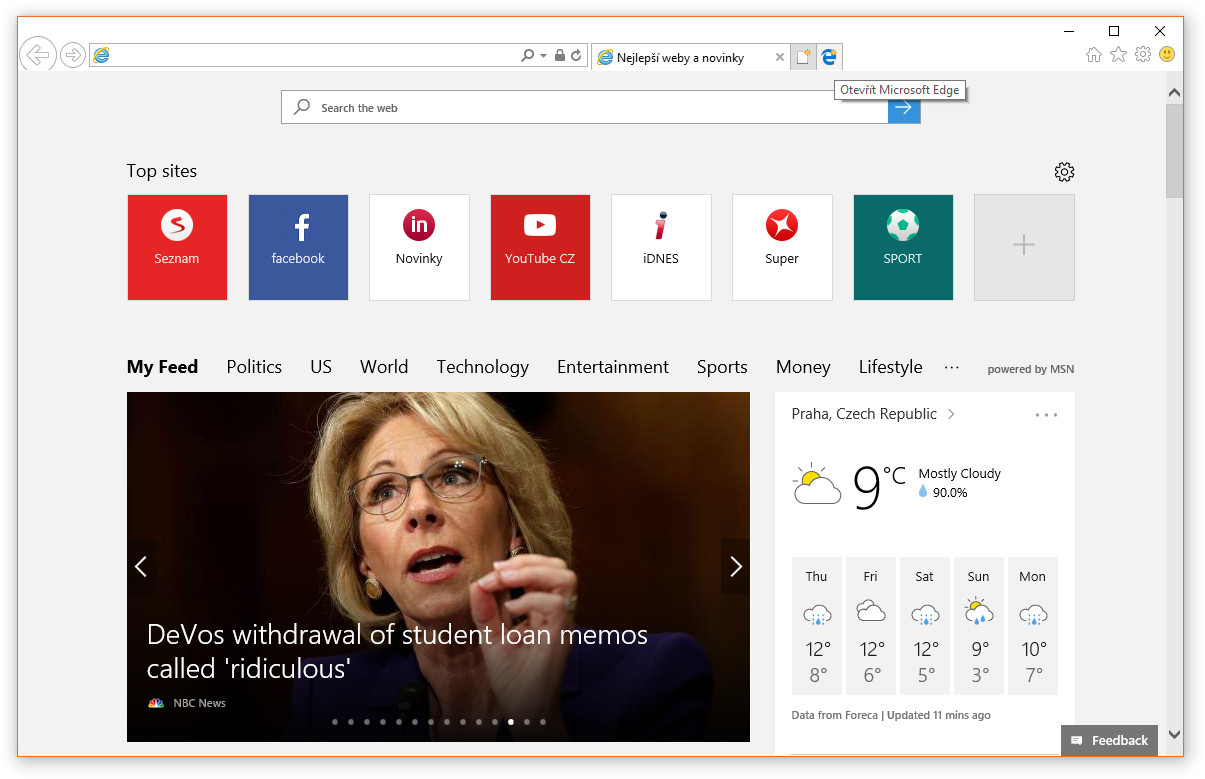Viewport: 1205px width, 779px height.
Task: Switch to the Sports feed tab
Action: [x=722, y=367]
